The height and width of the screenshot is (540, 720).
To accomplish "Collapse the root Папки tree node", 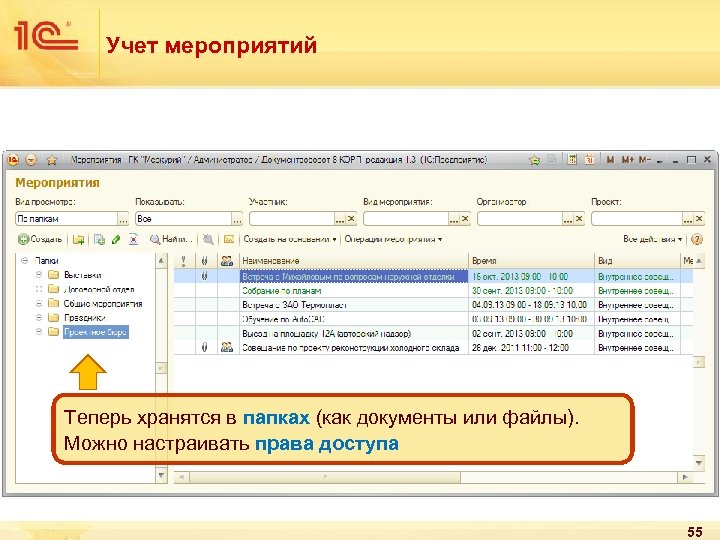I will [x=25, y=260].
